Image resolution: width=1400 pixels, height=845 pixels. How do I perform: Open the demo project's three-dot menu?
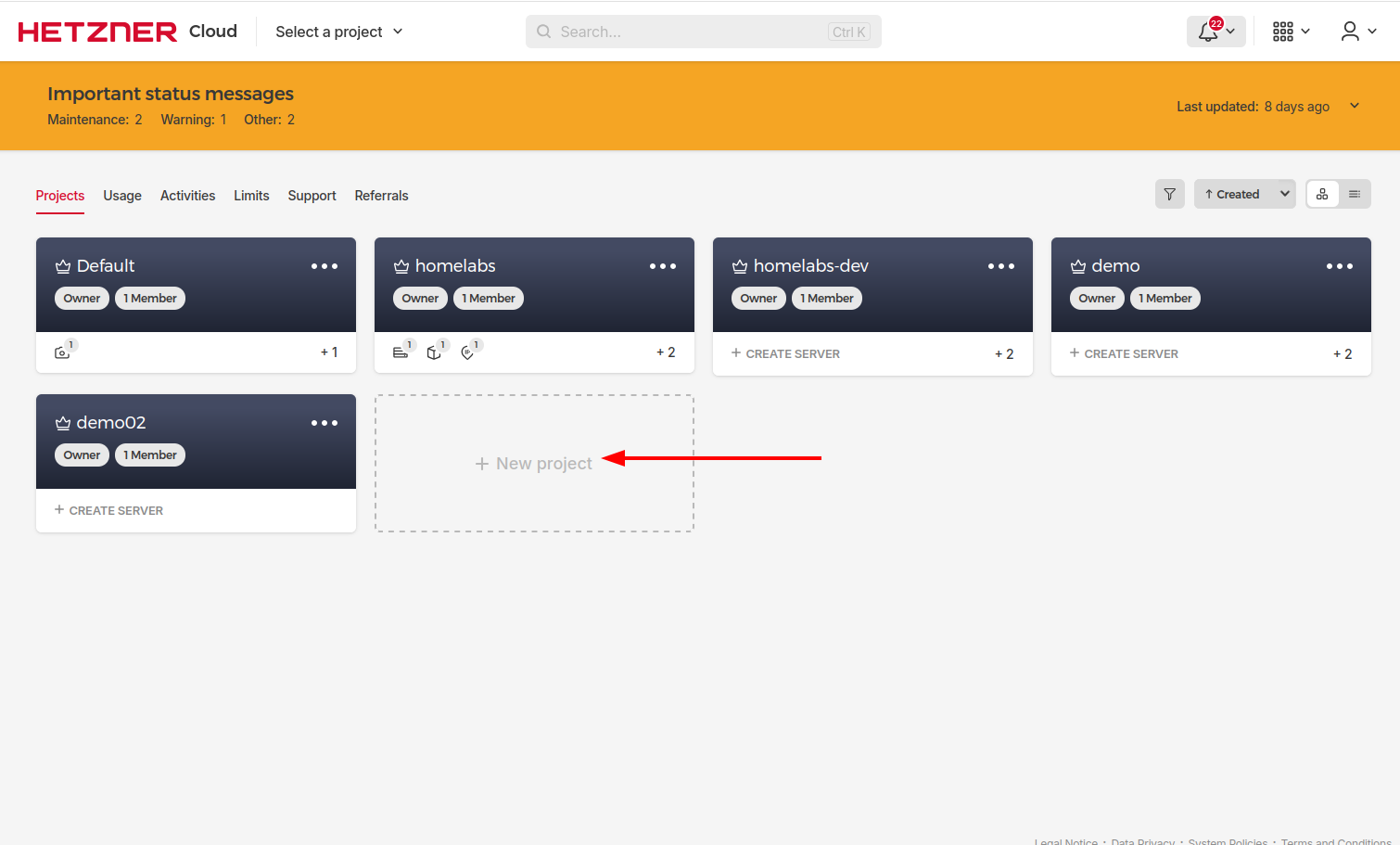[1340, 266]
